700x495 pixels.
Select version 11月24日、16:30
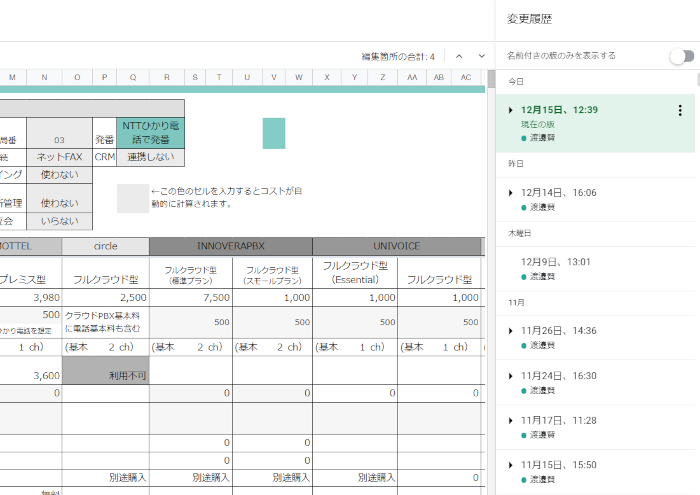596,383
